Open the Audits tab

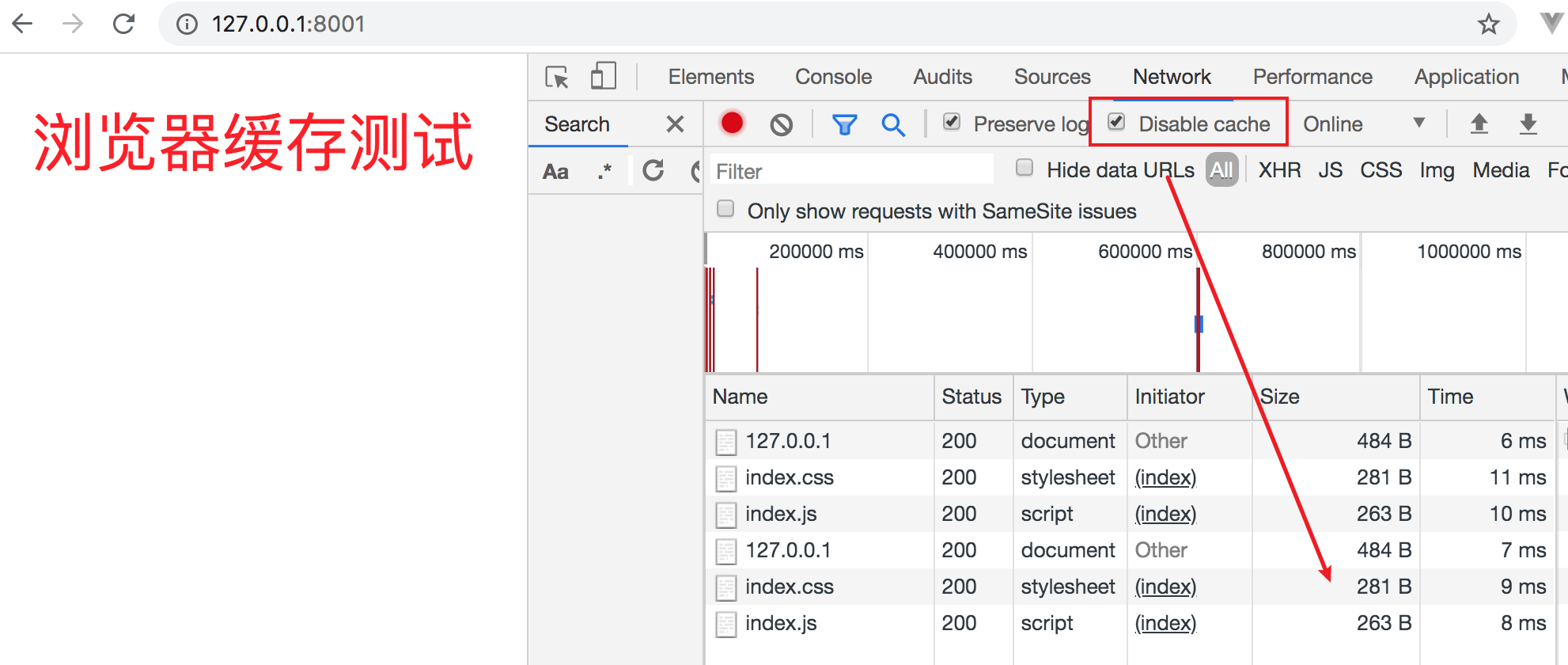click(x=943, y=77)
